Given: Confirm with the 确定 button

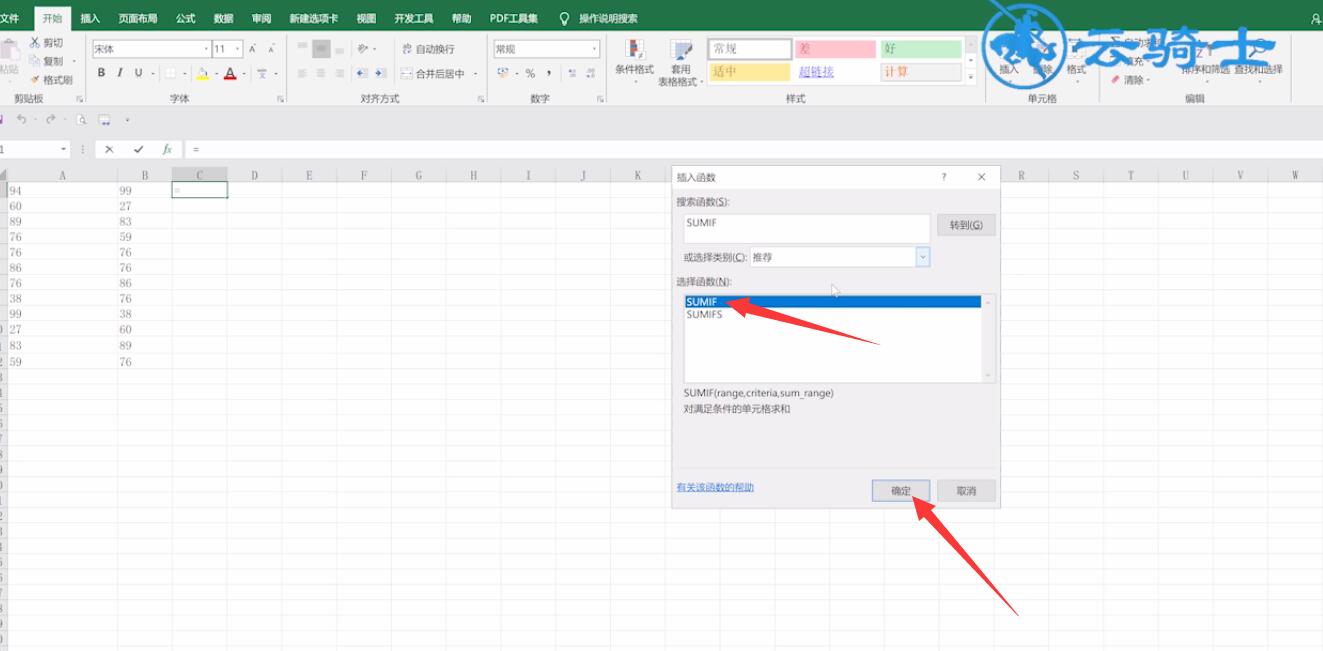Looking at the screenshot, I should coord(901,491).
